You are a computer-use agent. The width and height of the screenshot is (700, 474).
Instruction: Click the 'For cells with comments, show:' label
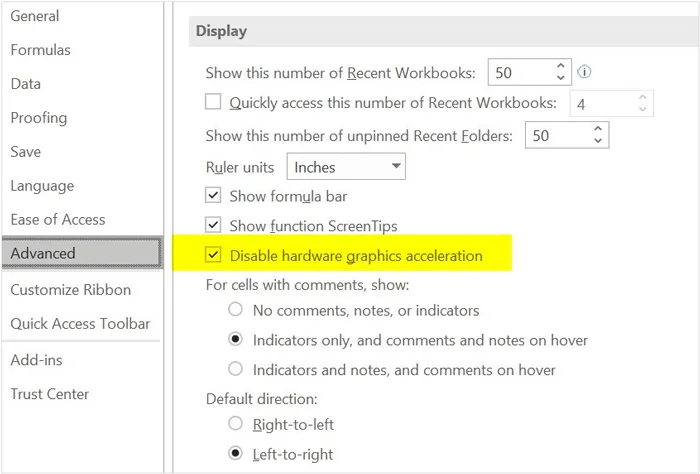tap(307, 285)
